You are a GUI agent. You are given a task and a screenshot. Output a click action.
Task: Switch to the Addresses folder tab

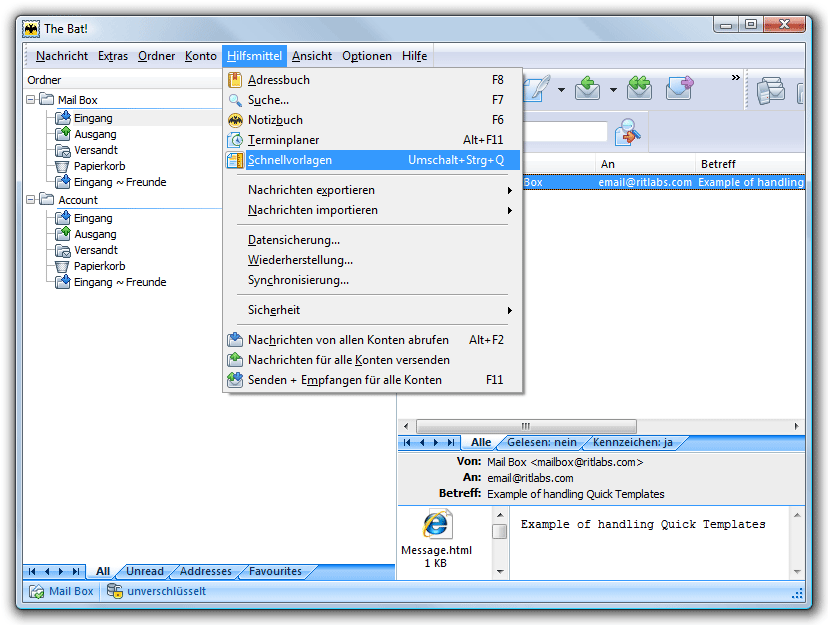[x=205, y=571]
